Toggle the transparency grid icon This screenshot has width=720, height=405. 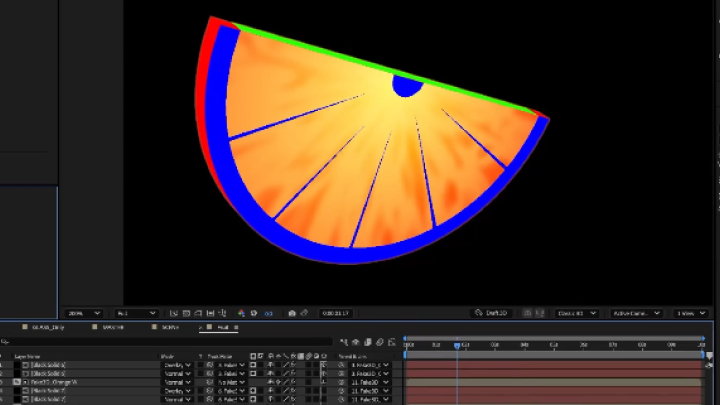(x=188, y=313)
